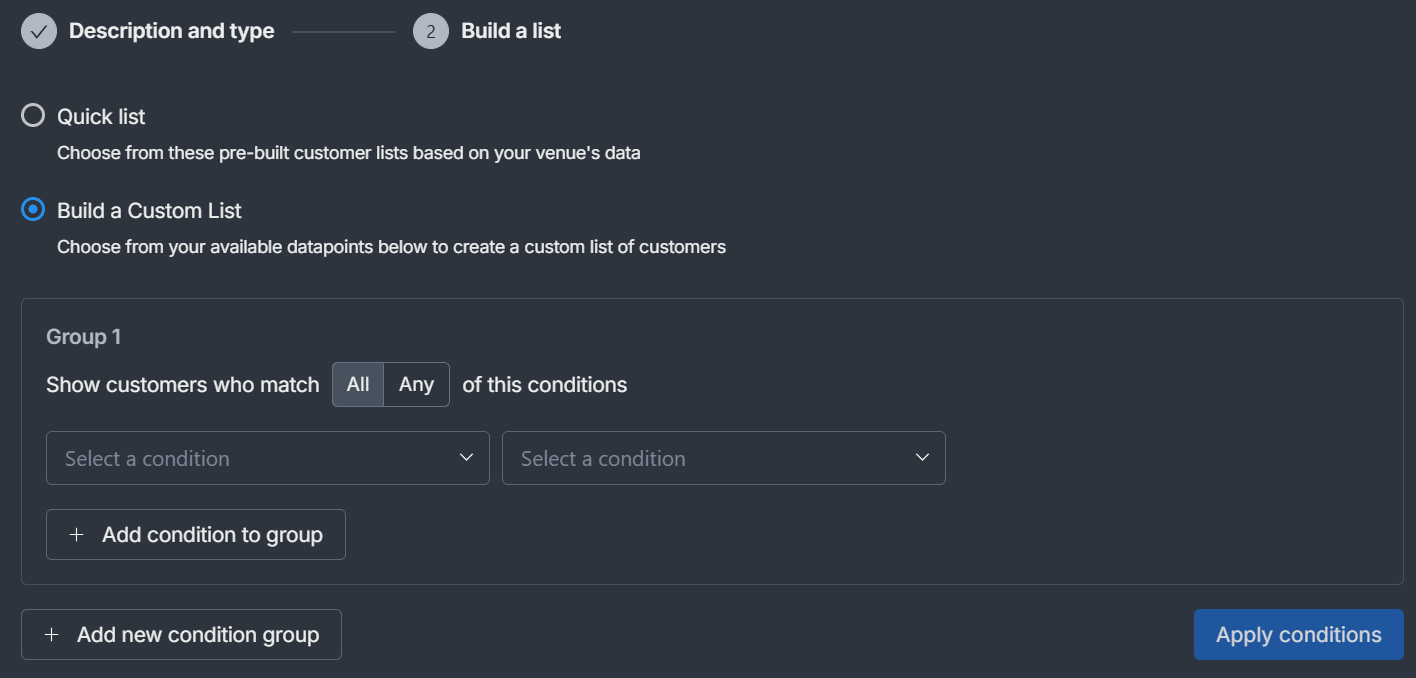Click the completed step checkmark icon
Viewport: 1416px width, 678px height.
[39, 31]
